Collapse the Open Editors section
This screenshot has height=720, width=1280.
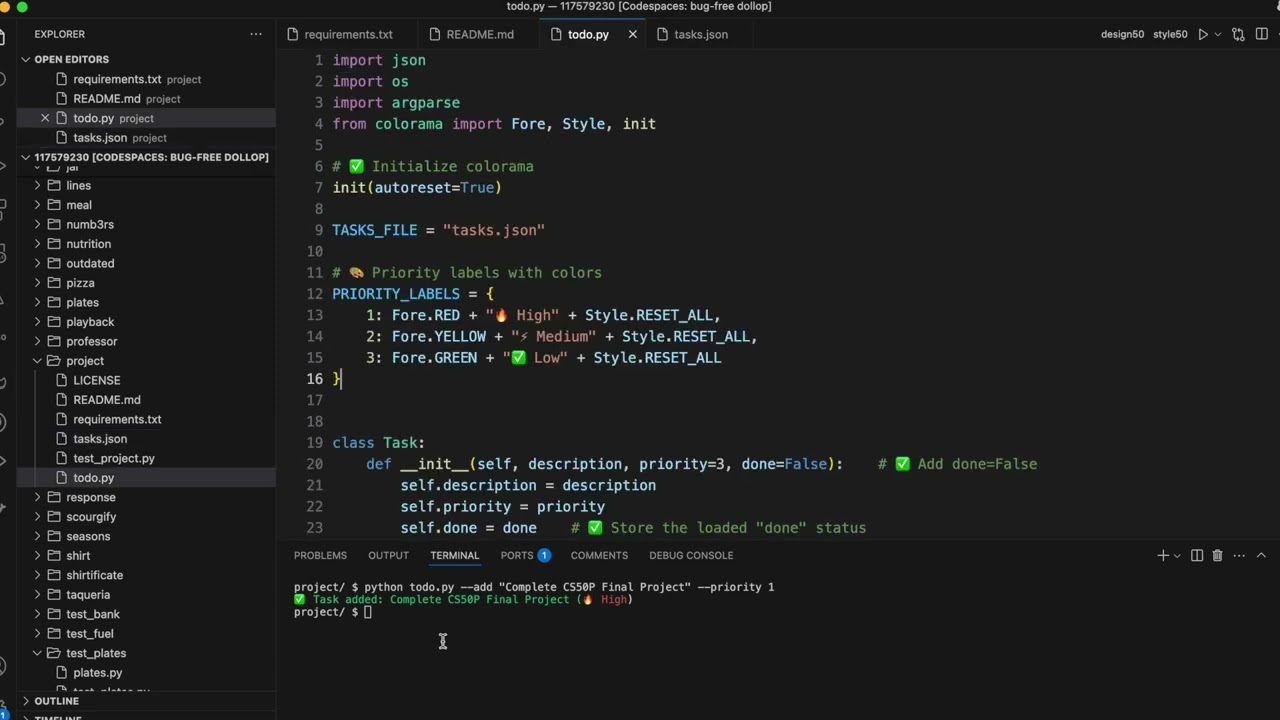(71, 59)
